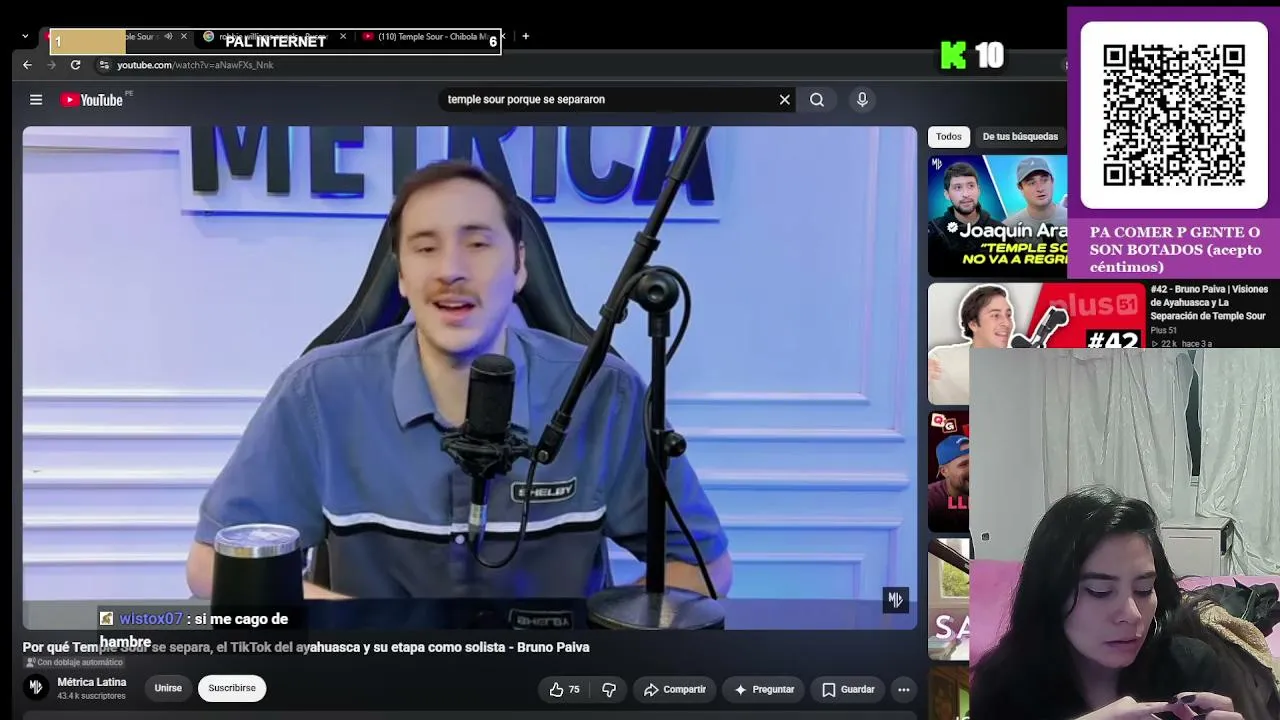Click the browser forward arrow

pos(51,65)
